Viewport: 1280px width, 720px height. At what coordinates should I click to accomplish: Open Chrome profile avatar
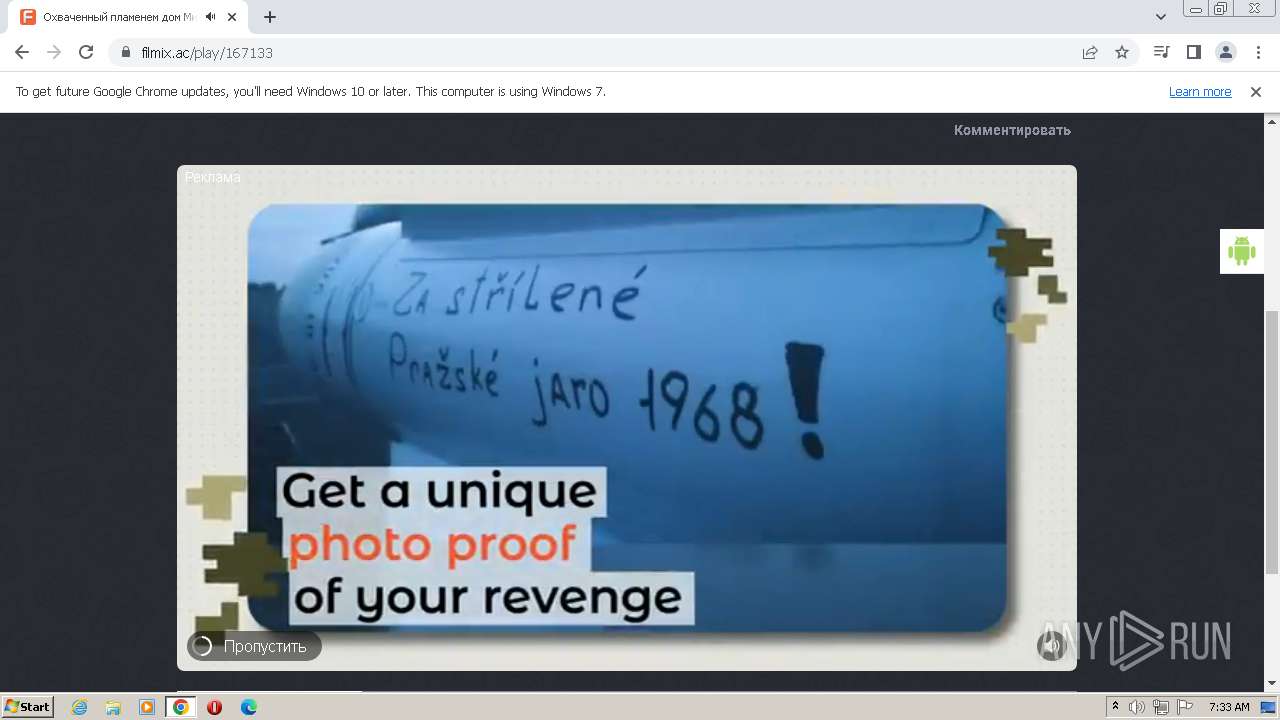[x=1225, y=52]
